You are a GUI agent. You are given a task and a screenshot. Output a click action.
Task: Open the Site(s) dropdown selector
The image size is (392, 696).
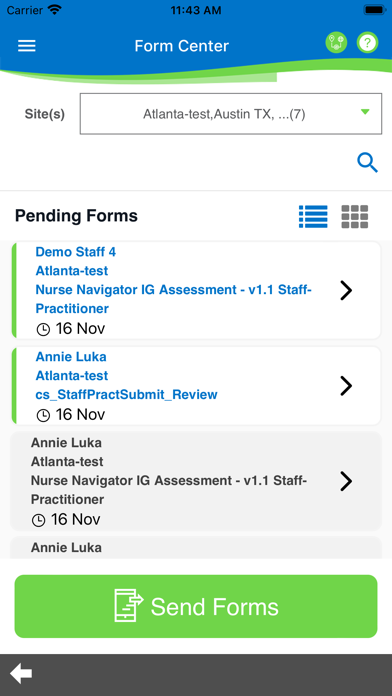pos(231,114)
